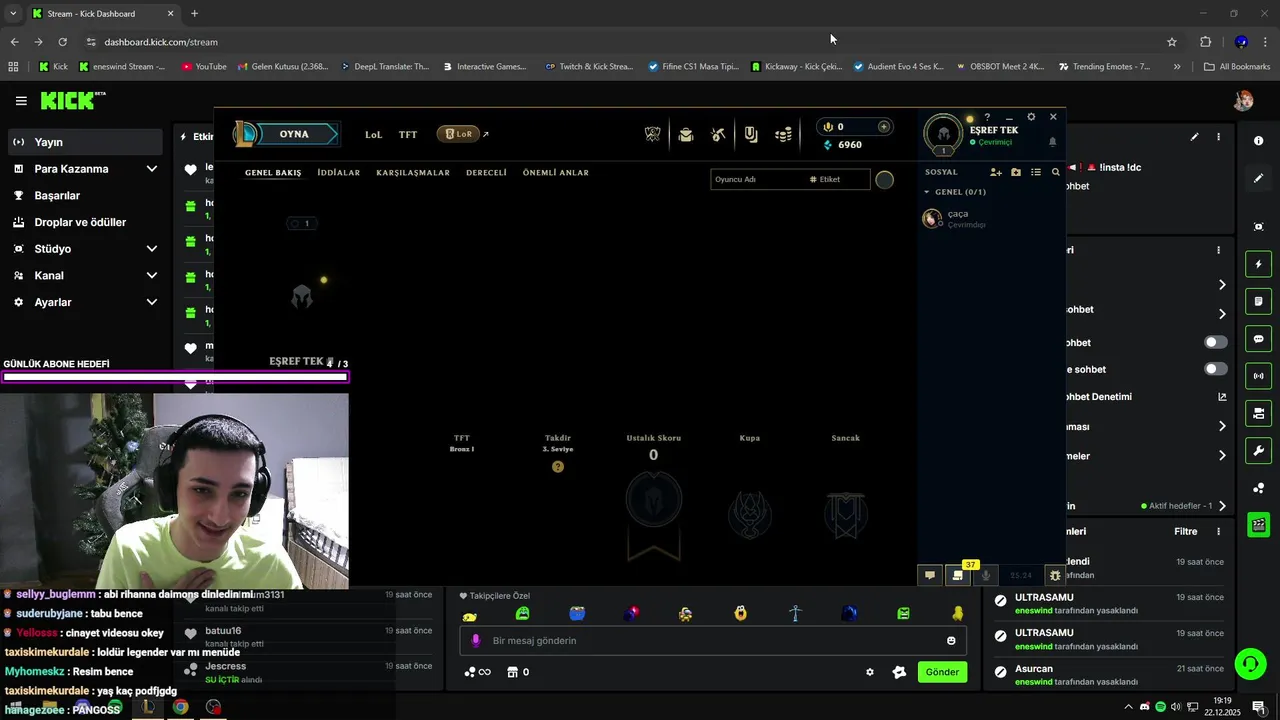Click the lightning quick actions icon
Image resolution: width=1280 pixels, height=720 pixels.
point(1258,264)
